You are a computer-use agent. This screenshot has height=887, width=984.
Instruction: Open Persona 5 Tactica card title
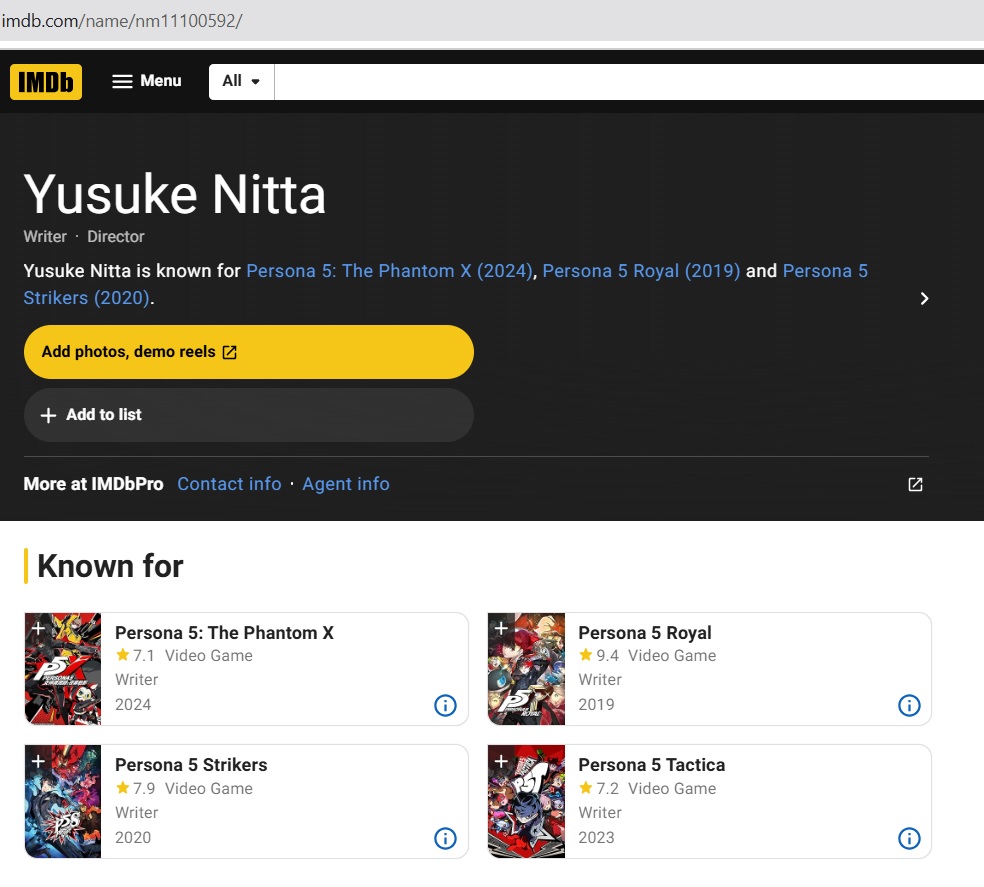(651, 765)
